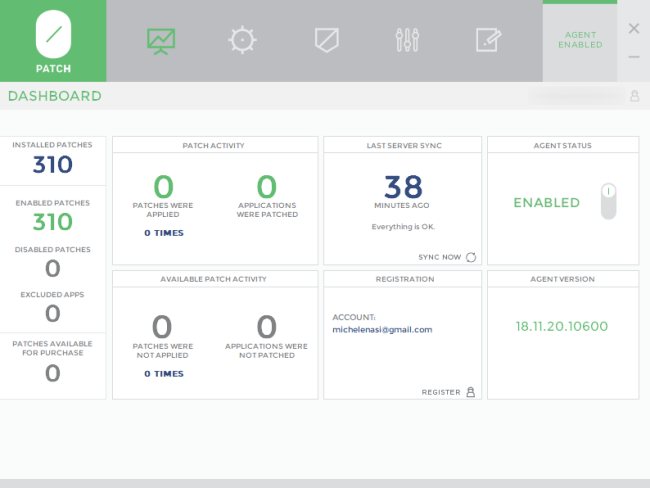Open the sliders options icon tab
This screenshot has width=650, height=488.
pyautogui.click(x=407, y=40)
